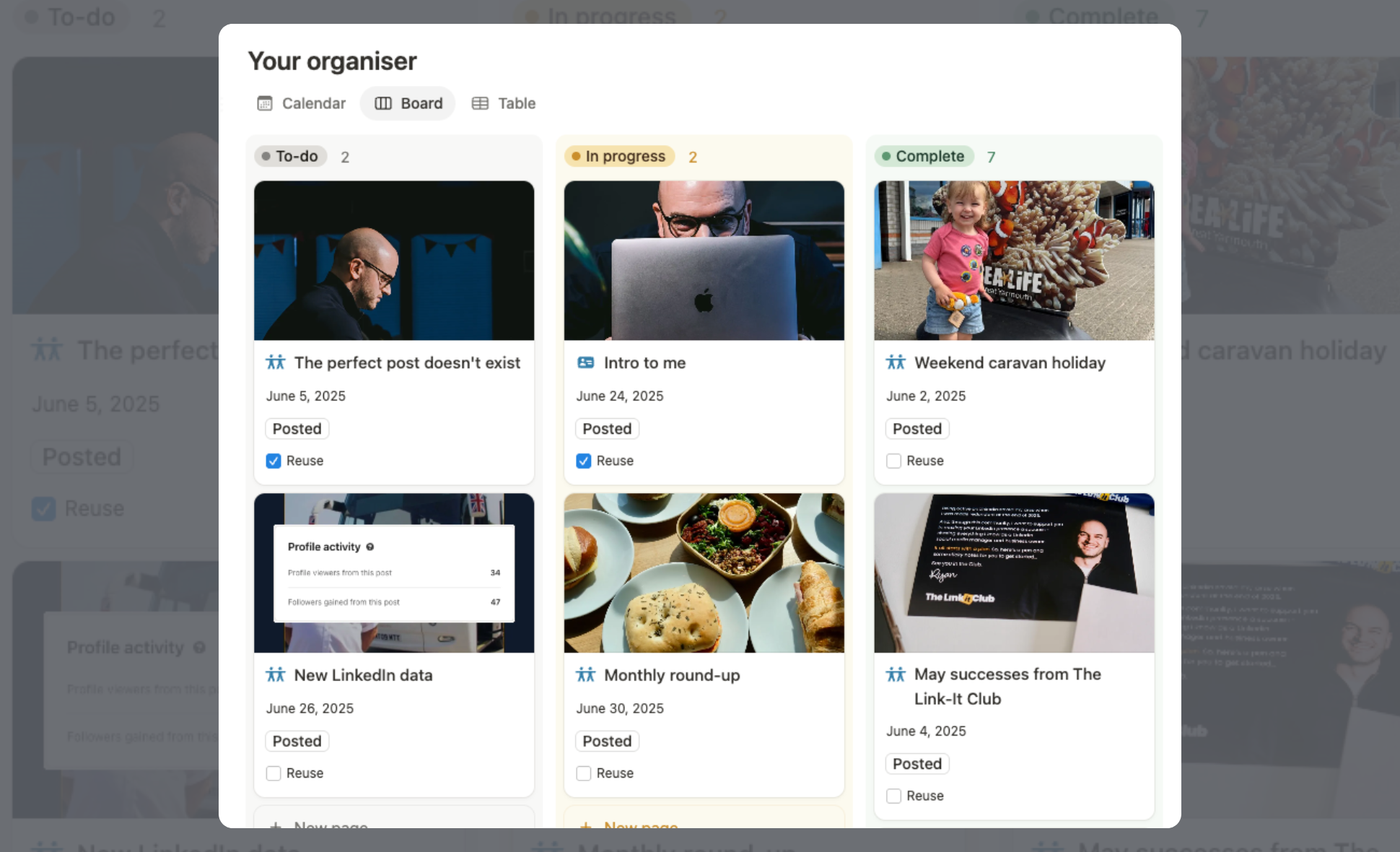Click the Table view icon
Screen dimensions: 1400x852
point(480,103)
